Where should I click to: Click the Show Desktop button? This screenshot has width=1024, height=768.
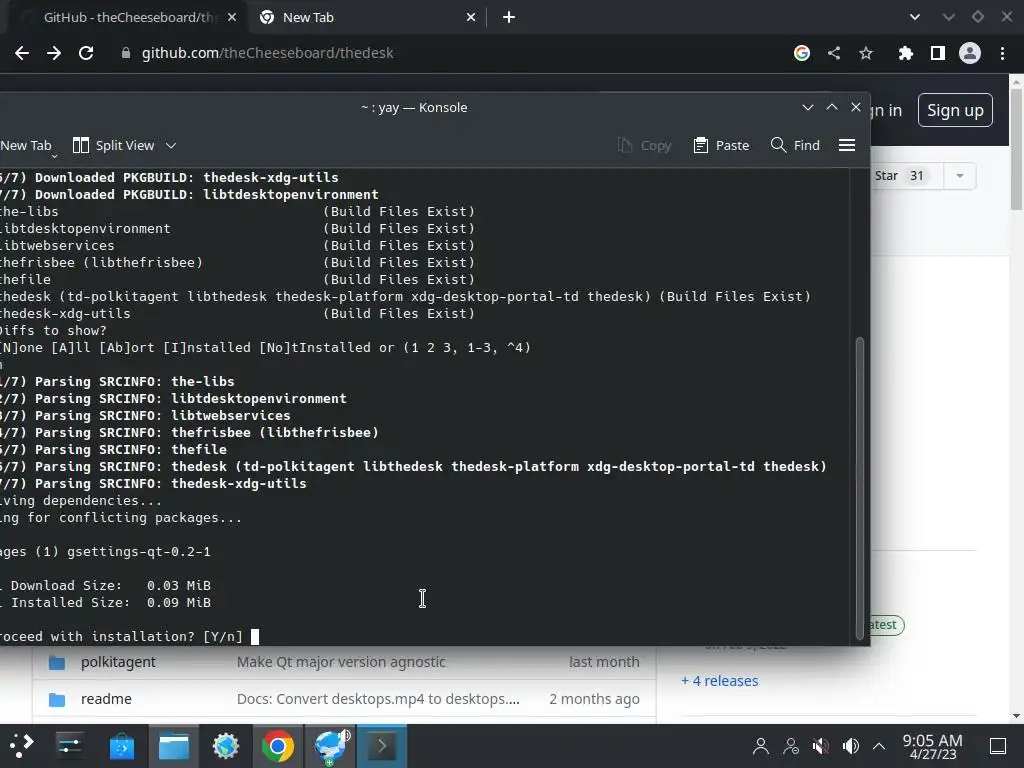point(998,746)
